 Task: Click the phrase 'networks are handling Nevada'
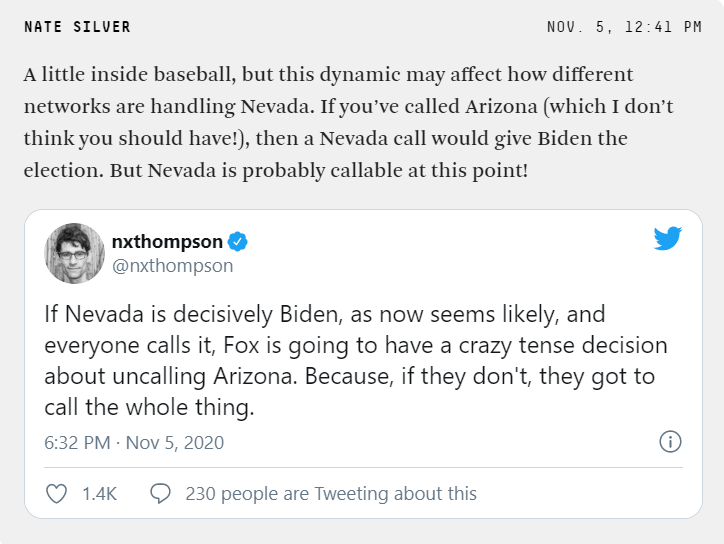[169, 107]
